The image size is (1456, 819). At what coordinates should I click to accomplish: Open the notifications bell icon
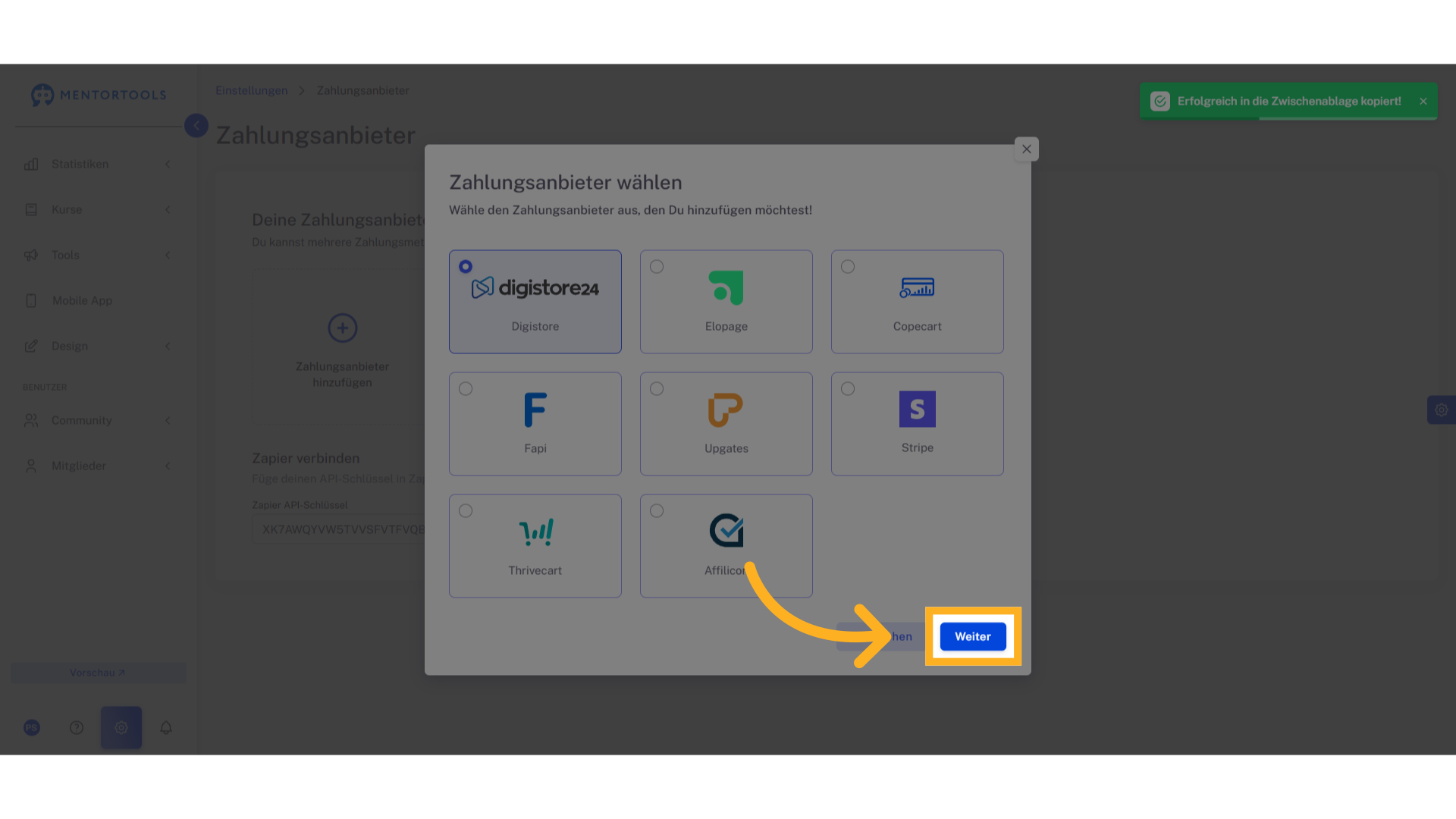coord(166,728)
